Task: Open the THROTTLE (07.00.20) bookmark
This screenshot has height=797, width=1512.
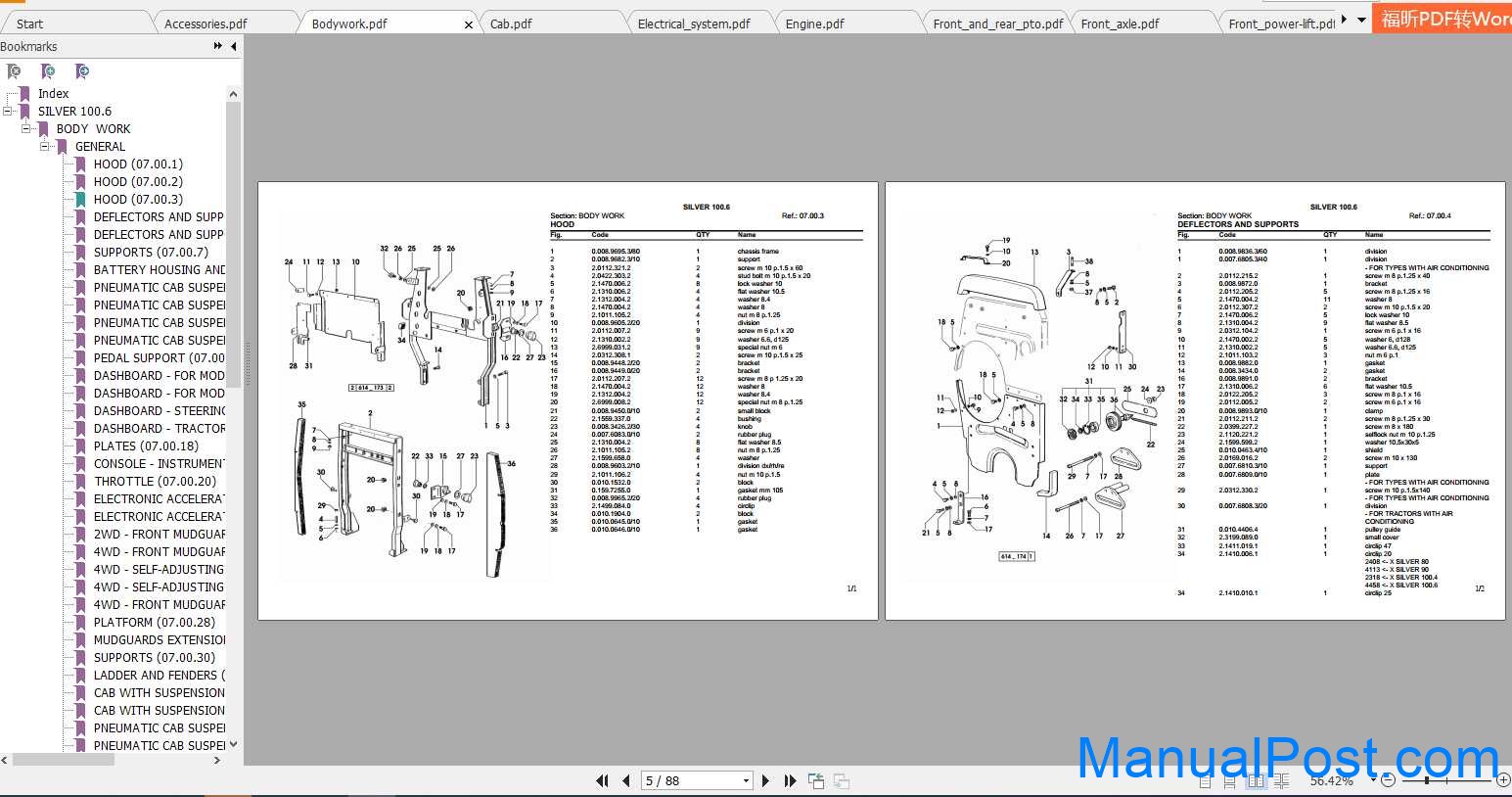Action: click(155, 482)
